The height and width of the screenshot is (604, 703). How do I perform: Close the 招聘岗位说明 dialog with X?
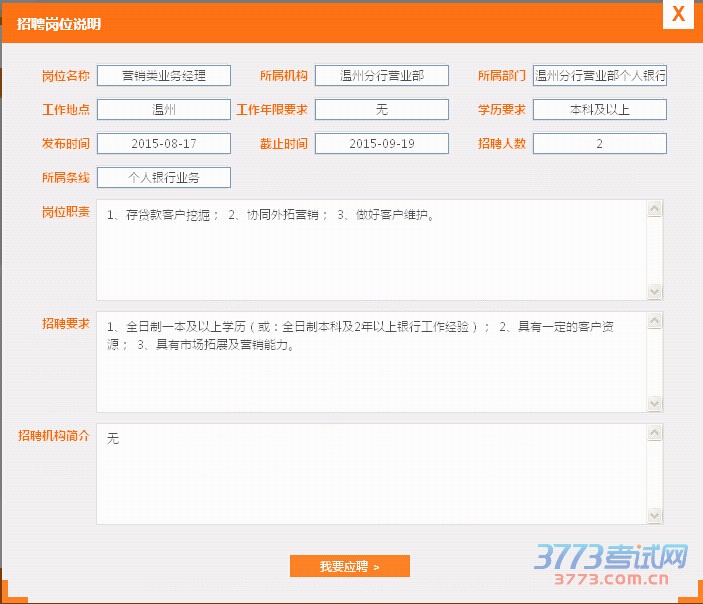coord(678,14)
